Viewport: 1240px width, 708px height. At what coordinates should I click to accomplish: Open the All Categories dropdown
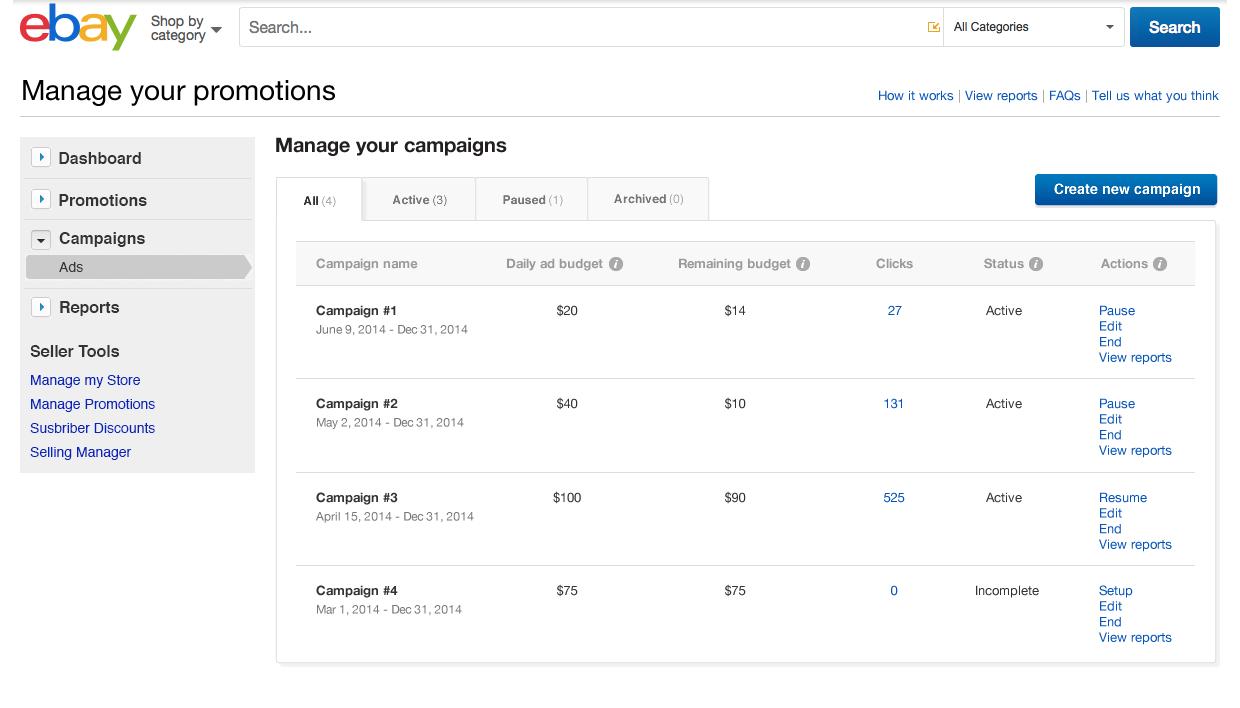(x=1033, y=27)
